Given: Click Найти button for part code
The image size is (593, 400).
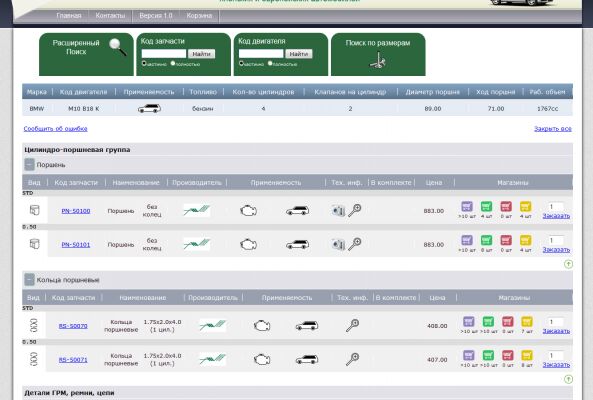Looking at the screenshot, I should point(201,54).
